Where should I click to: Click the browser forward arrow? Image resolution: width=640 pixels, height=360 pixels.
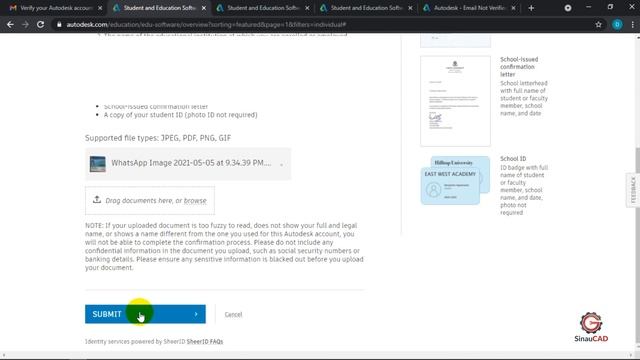(x=25, y=24)
